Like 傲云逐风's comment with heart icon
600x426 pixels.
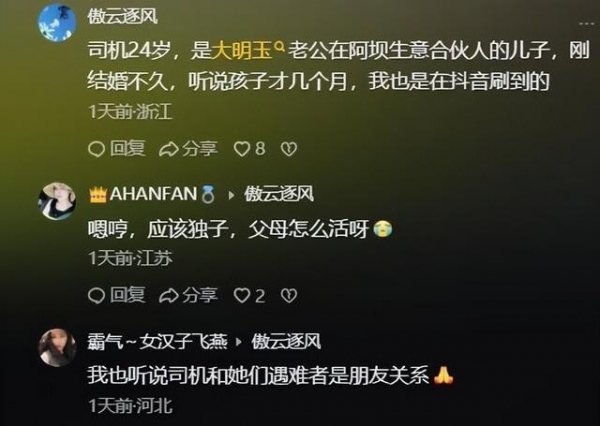pos(249,149)
